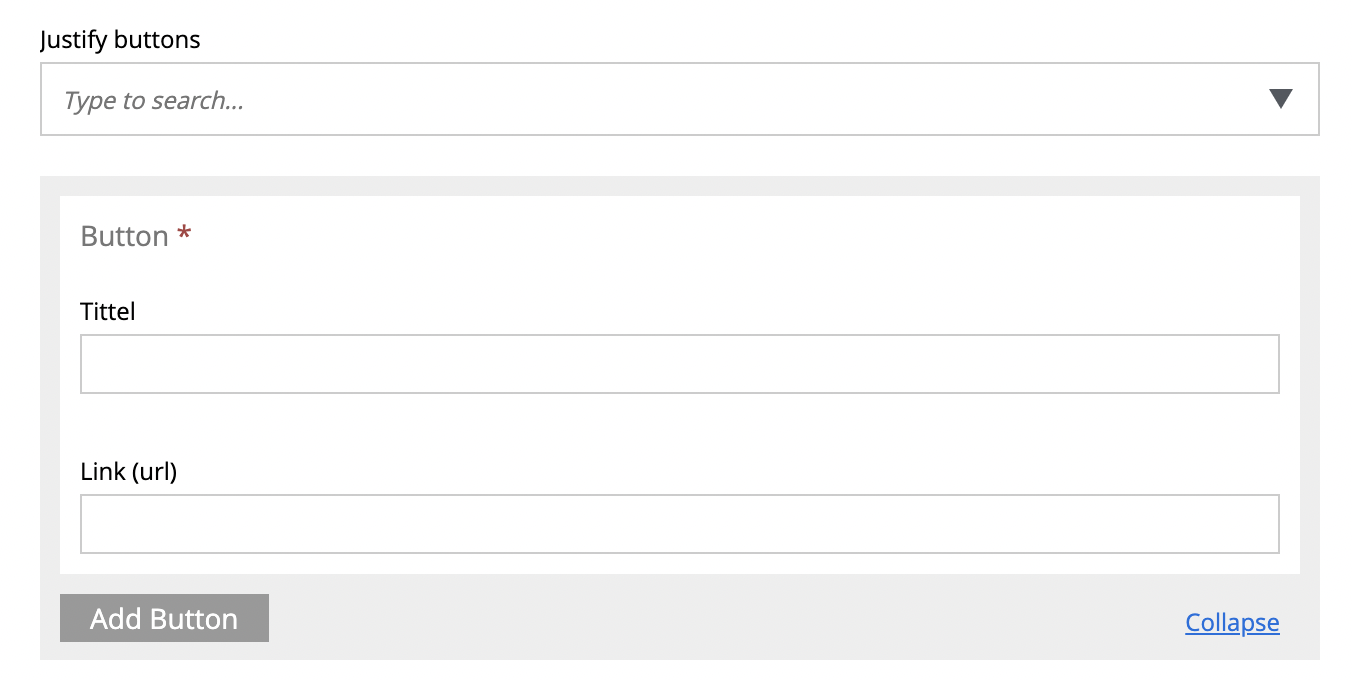1352x680 pixels.
Task: Click into the Link (url) input
Action: click(679, 524)
